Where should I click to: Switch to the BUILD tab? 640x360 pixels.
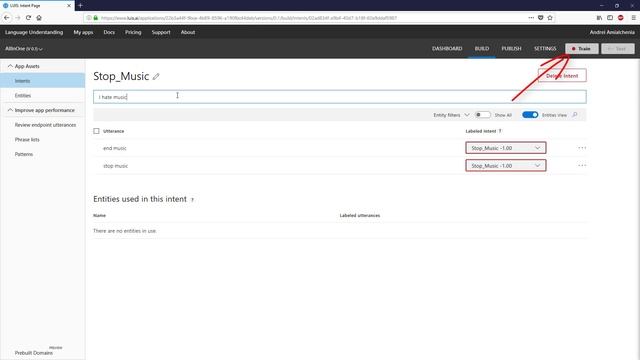(x=482, y=49)
